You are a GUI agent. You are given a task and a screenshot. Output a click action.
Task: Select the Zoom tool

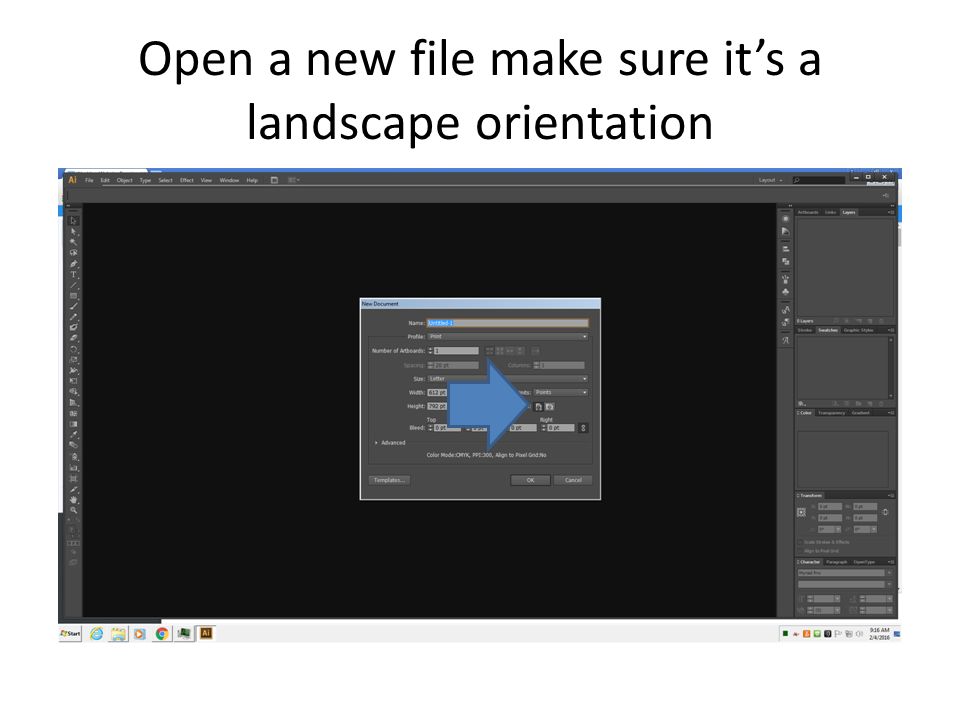tap(73, 510)
